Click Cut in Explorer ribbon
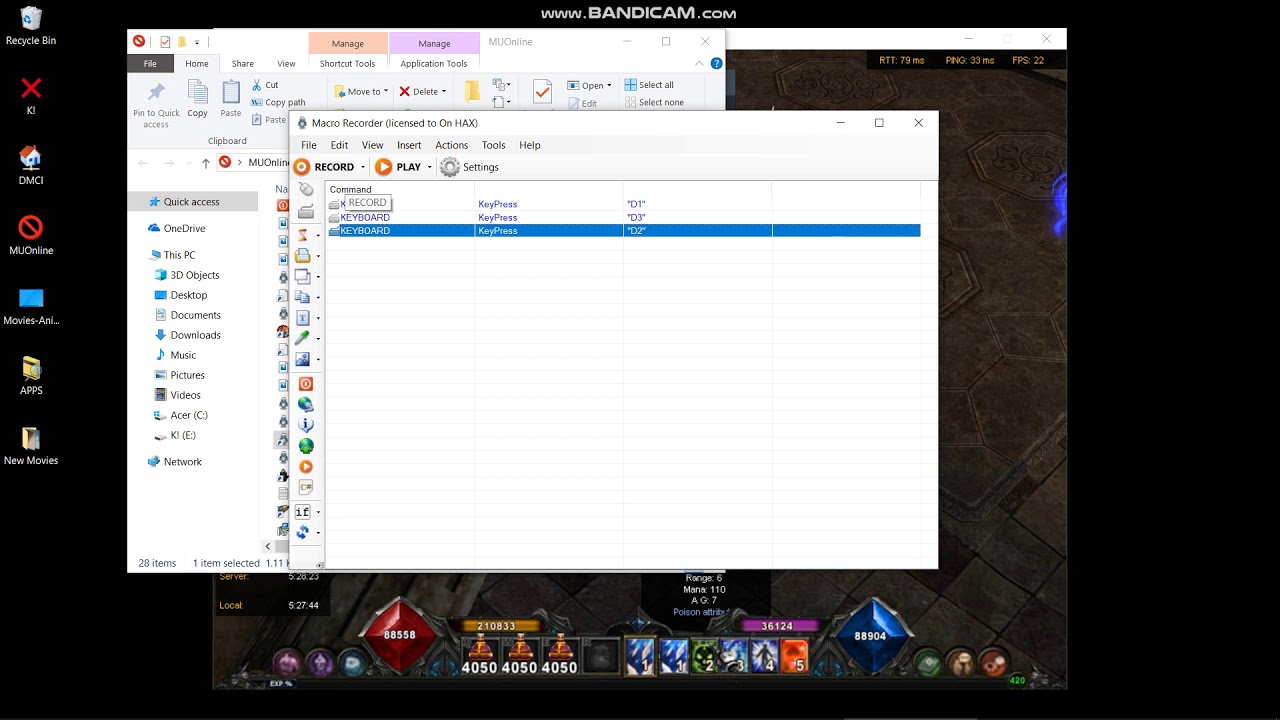The width and height of the screenshot is (1280, 720). [x=265, y=85]
